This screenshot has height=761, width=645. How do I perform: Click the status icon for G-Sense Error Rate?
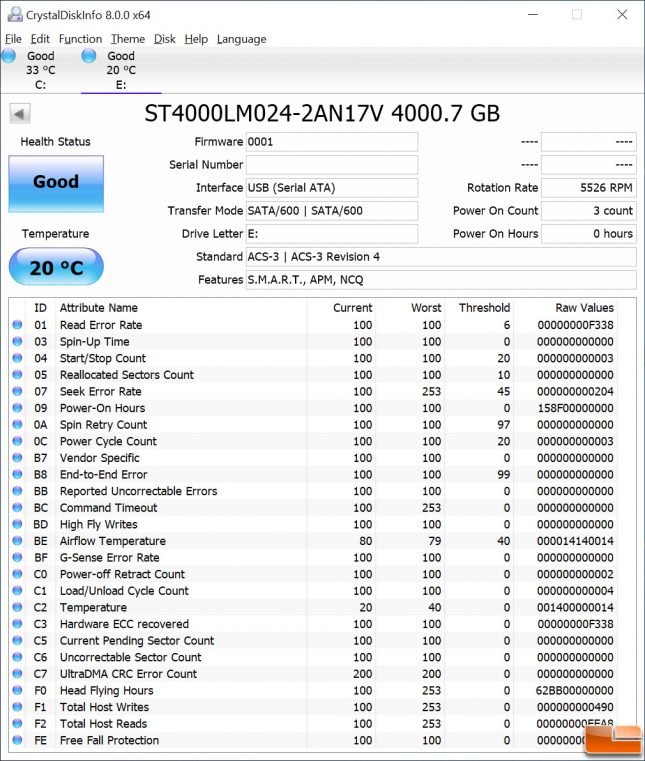pos(17,557)
